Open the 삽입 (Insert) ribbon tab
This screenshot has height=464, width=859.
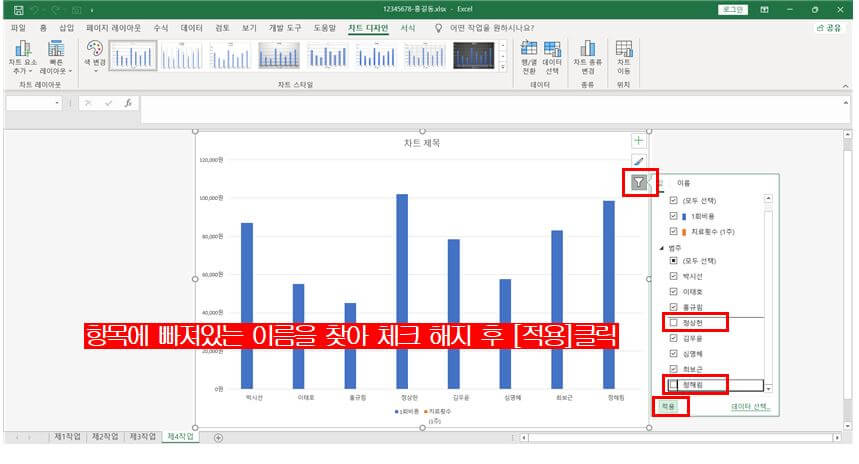pos(66,28)
